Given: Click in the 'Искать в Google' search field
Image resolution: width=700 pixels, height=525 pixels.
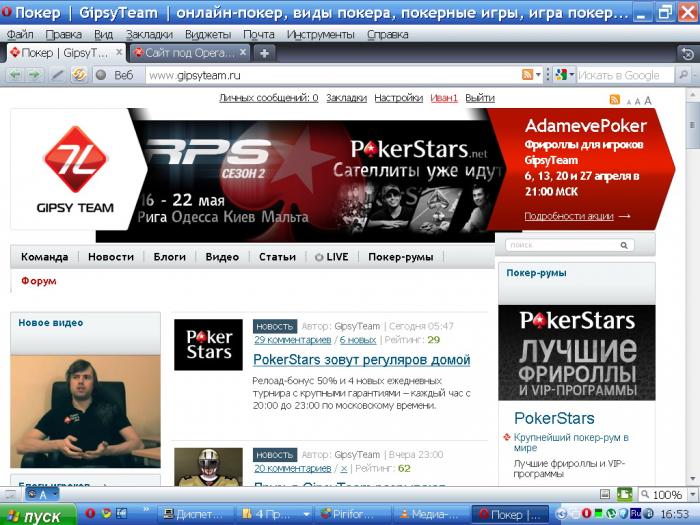Looking at the screenshot, I should click(x=625, y=75).
